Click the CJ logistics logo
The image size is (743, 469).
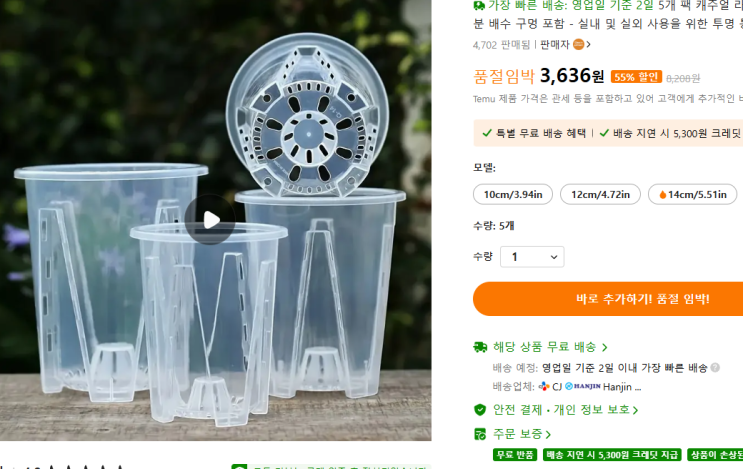544,386
